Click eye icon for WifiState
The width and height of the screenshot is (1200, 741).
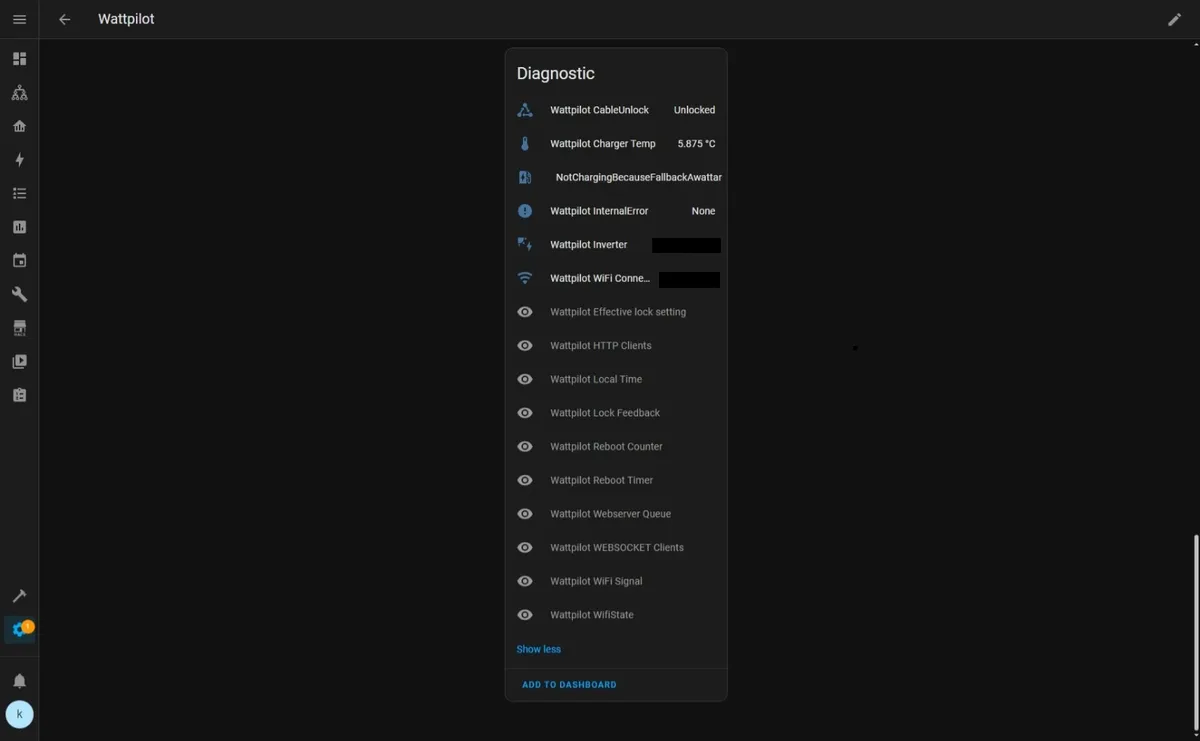(x=525, y=615)
